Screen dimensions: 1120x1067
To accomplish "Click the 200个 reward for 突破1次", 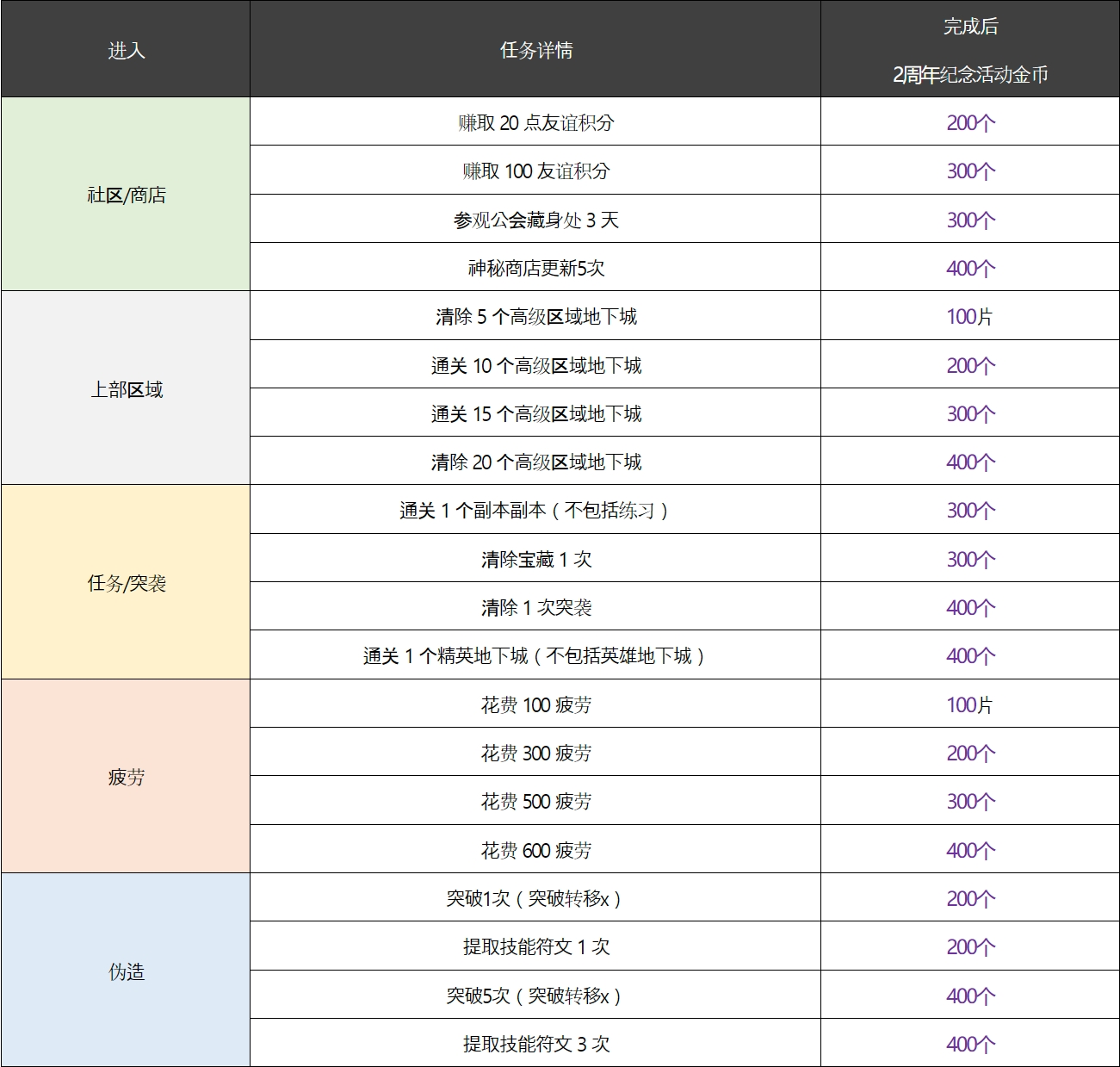I will 970,898.
